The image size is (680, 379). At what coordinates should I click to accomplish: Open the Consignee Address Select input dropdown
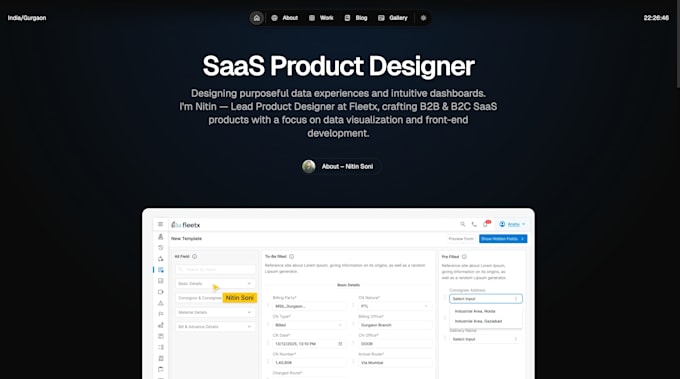(486, 299)
